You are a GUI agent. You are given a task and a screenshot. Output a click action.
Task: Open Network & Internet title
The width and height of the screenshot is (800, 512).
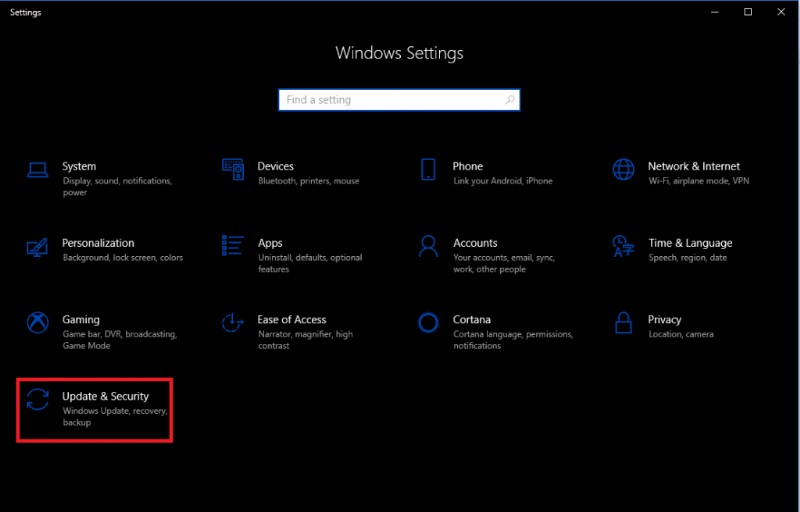694,166
